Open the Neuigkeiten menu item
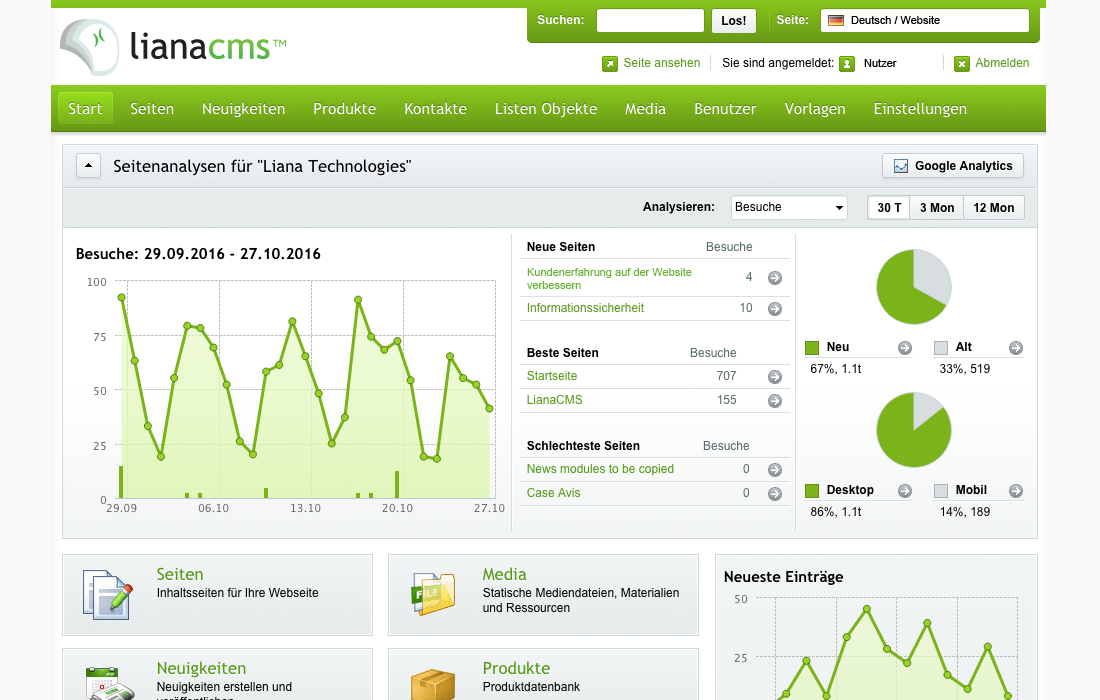 pos(243,109)
